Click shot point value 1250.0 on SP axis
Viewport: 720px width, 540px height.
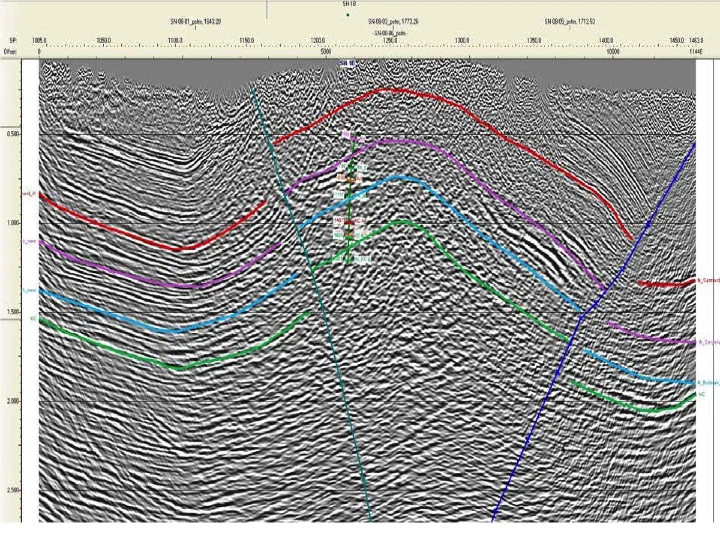click(390, 41)
